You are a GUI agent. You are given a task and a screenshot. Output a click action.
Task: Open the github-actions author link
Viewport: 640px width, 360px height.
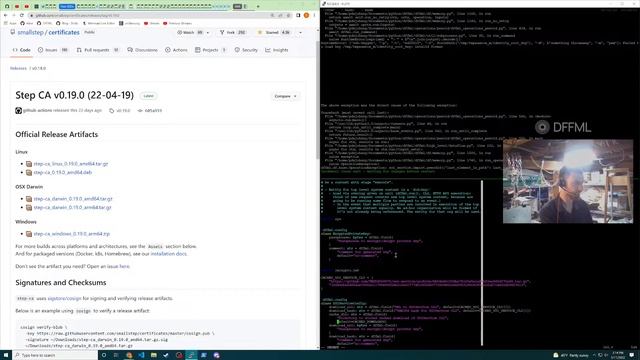[x=37, y=111]
